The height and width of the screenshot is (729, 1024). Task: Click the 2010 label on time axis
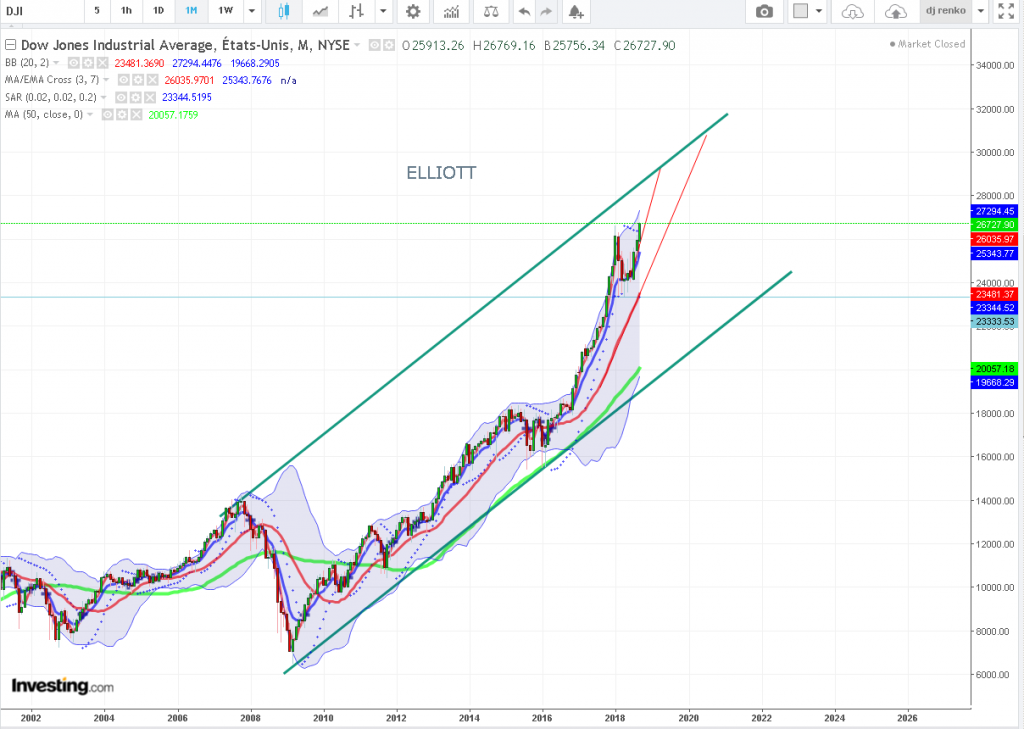323,718
